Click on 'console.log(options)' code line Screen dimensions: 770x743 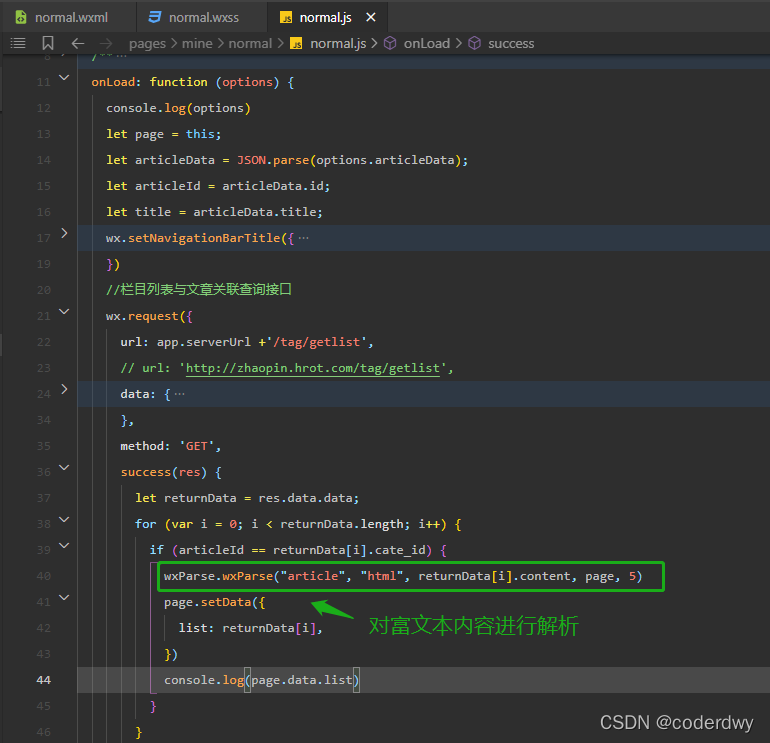tap(178, 108)
